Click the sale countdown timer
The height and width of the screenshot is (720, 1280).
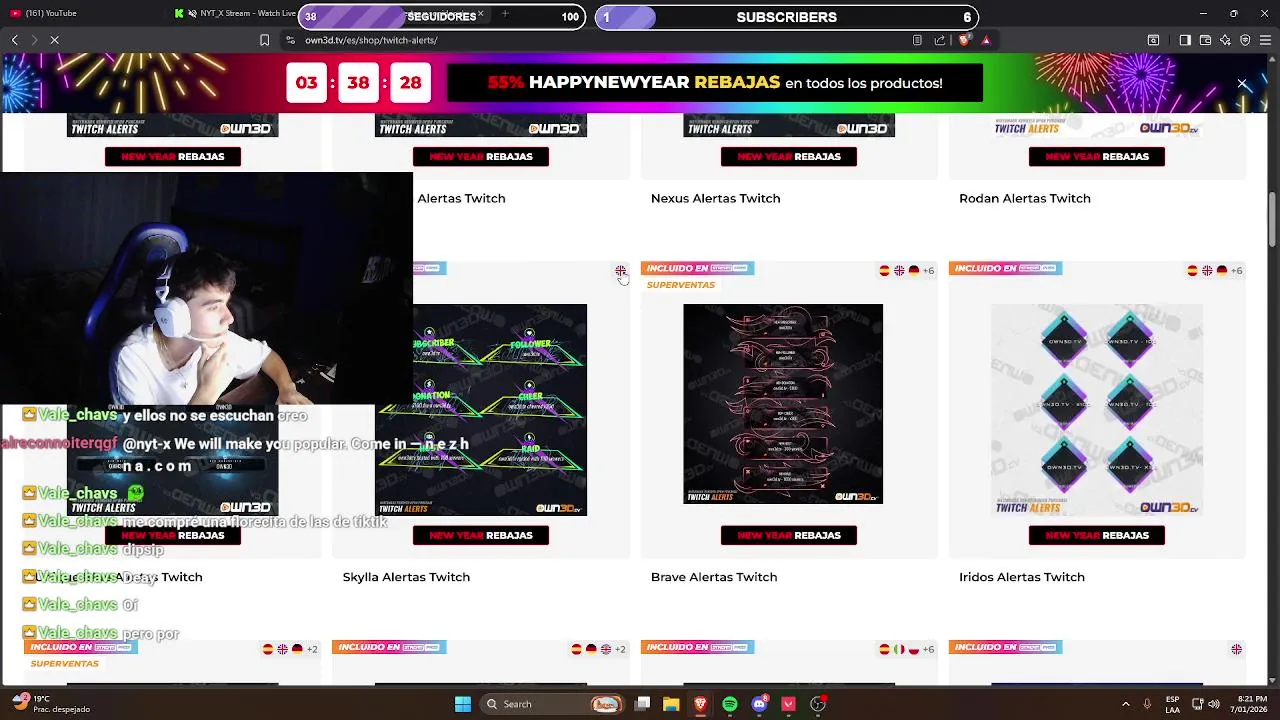click(358, 83)
